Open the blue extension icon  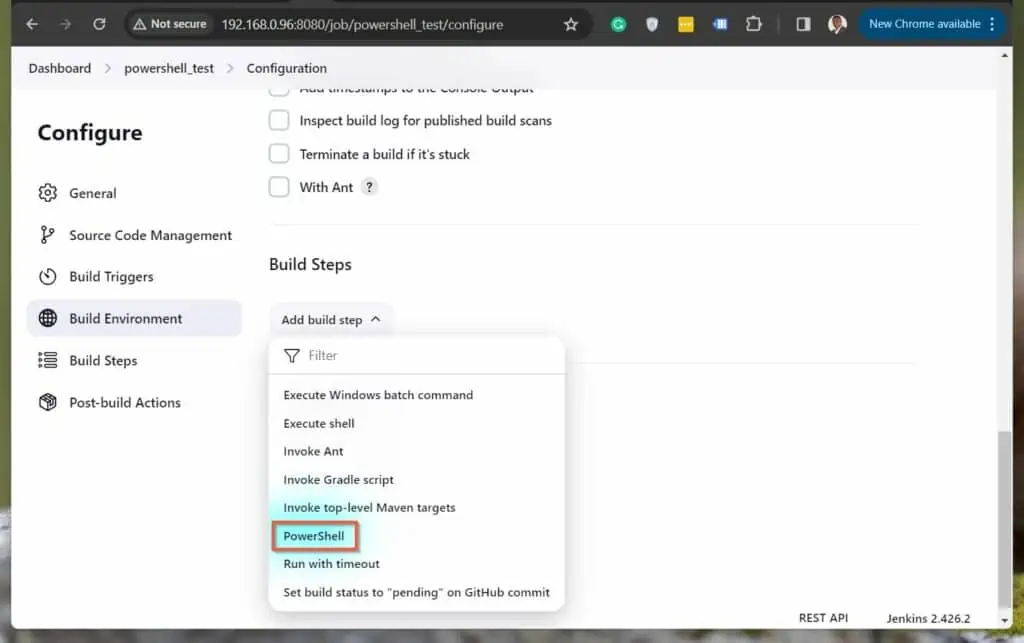coord(720,25)
